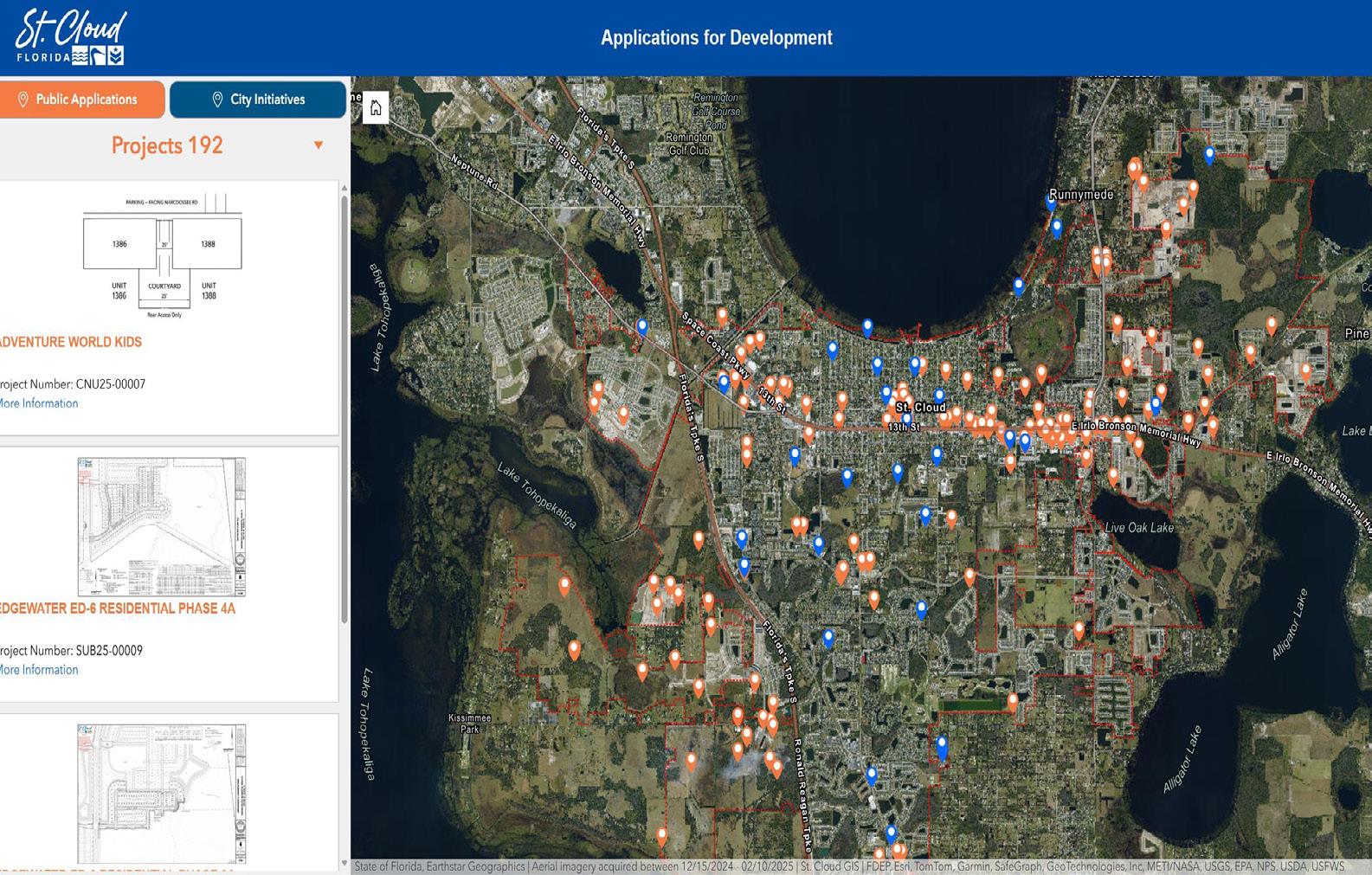
Task: Click the pin icon in City Initiatives
Action: pos(217,100)
